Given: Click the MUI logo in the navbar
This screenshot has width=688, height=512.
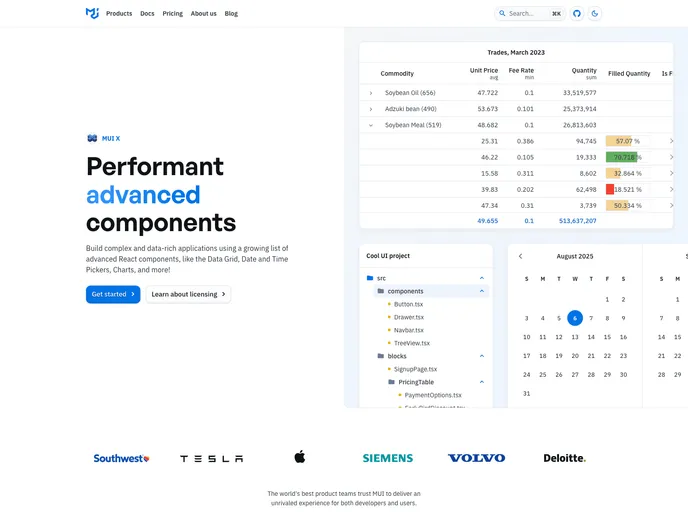Looking at the screenshot, I should tap(92, 13).
